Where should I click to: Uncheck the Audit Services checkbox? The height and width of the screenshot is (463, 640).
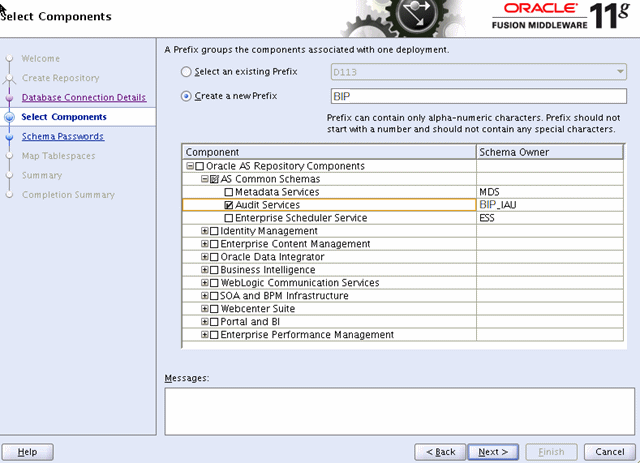pos(229,205)
